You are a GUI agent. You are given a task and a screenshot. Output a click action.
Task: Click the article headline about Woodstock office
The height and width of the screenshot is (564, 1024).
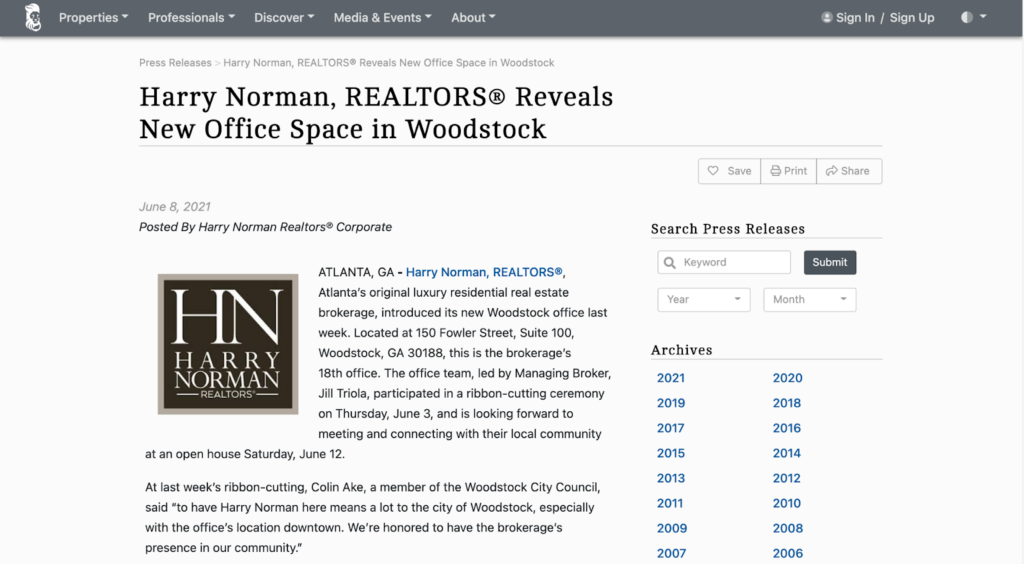click(376, 112)
